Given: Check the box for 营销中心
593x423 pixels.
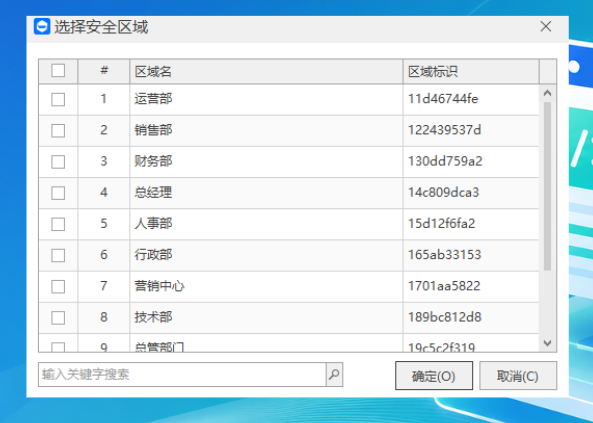Looking at the screenshot, I should tap(58, 286).
